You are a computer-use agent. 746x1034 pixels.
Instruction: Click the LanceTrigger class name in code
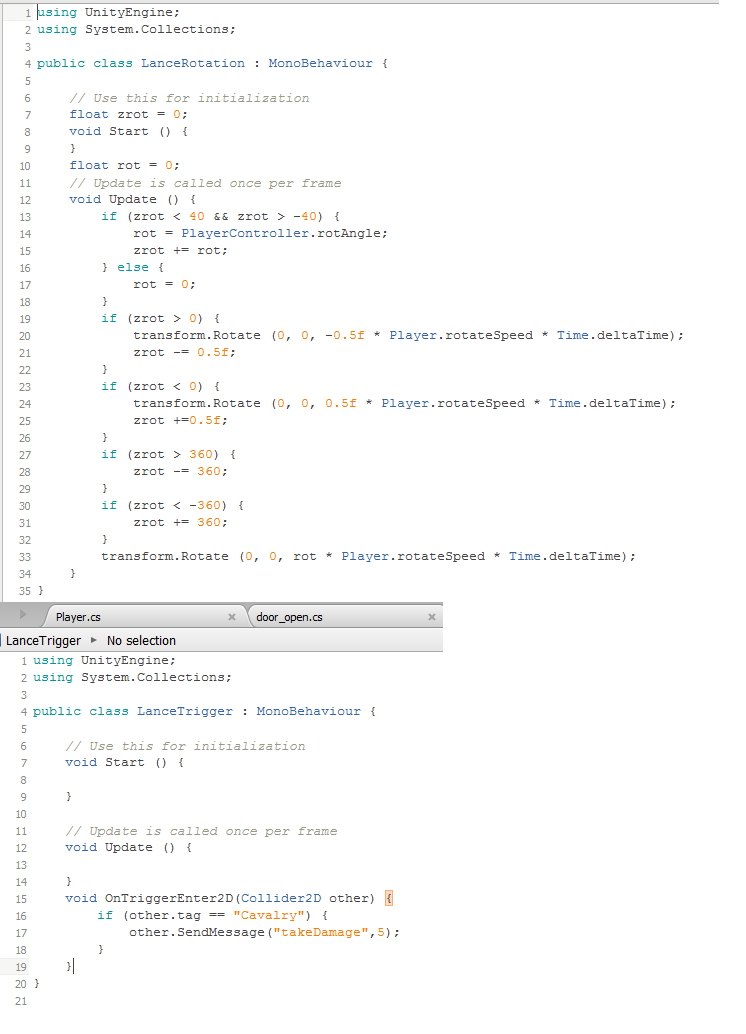[x=185, y=712]
